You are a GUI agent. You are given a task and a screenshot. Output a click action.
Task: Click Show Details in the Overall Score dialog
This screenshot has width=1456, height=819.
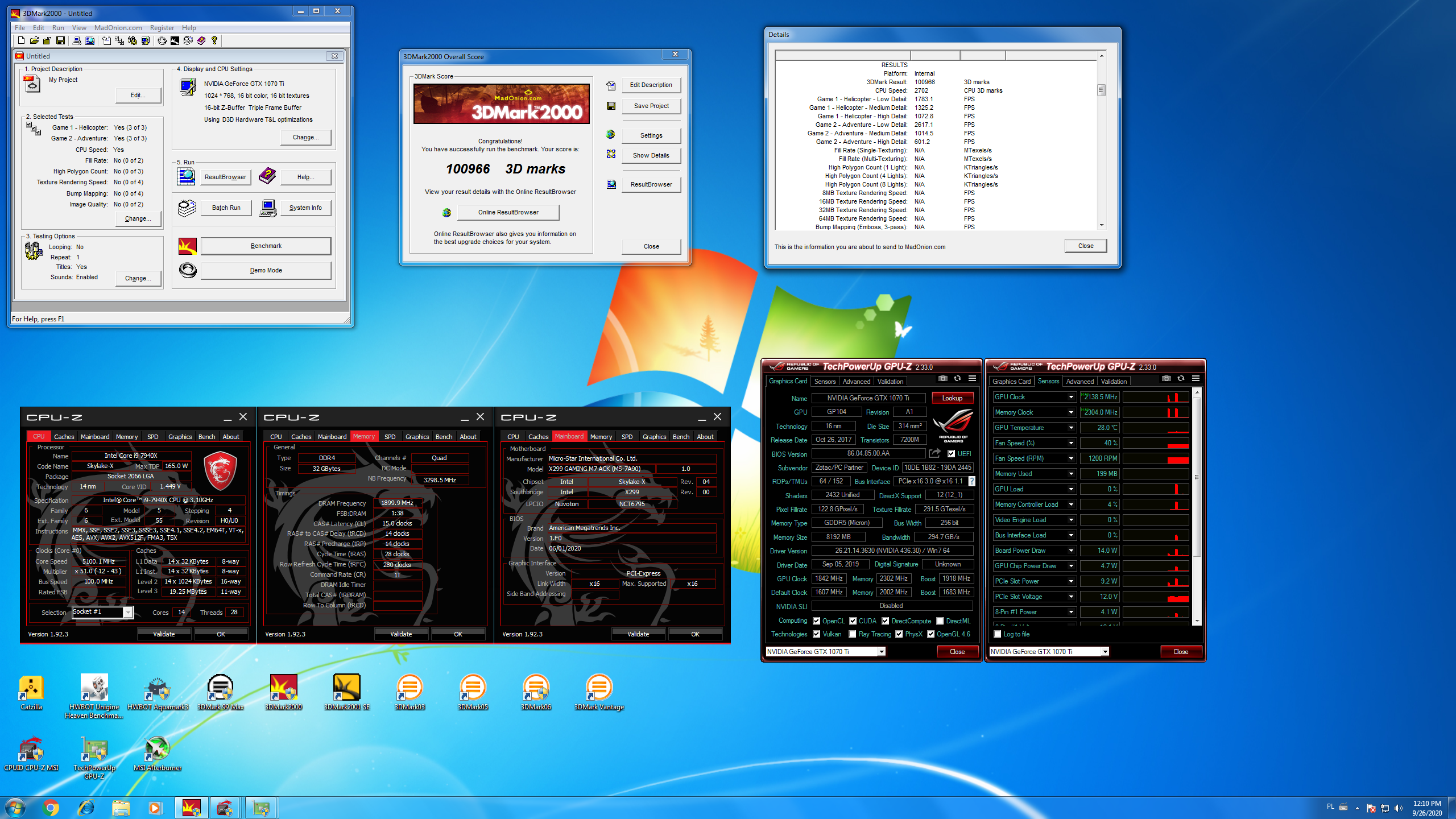651,155
